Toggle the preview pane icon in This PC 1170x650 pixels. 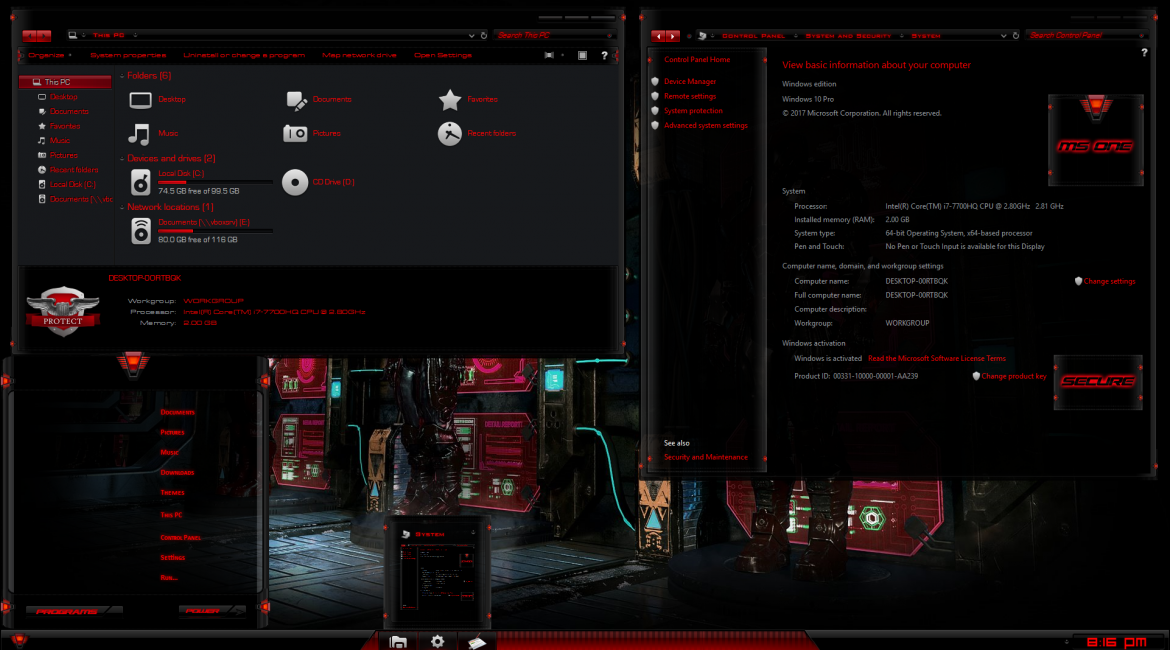click(582, 55)
